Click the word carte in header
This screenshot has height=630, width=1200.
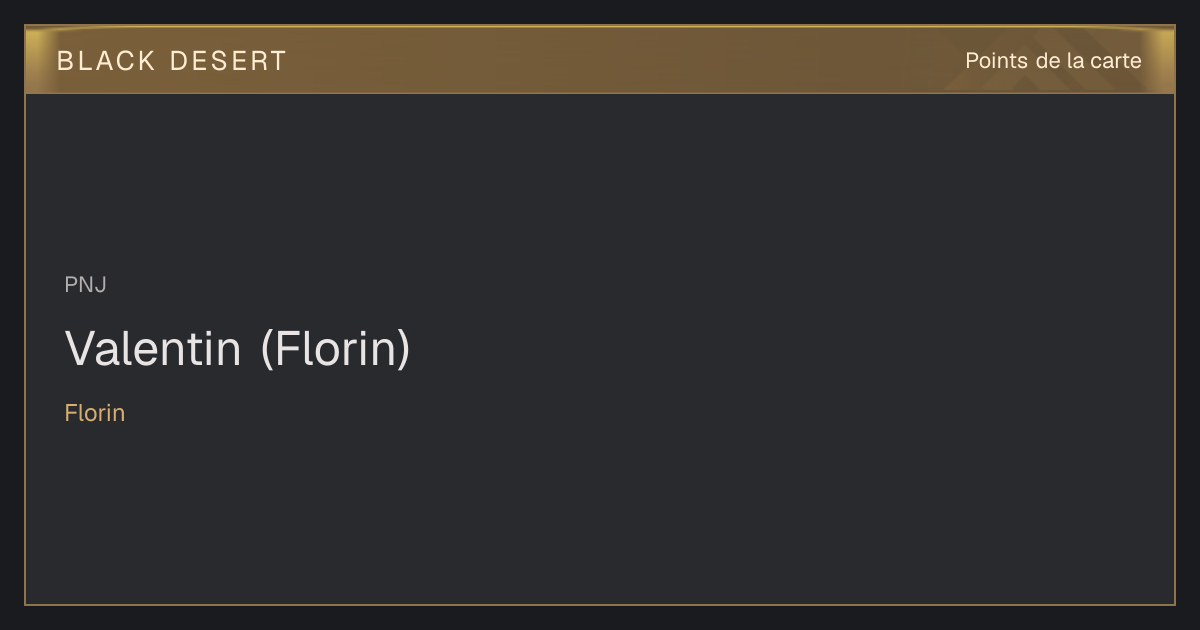[x=1116, y=61]
